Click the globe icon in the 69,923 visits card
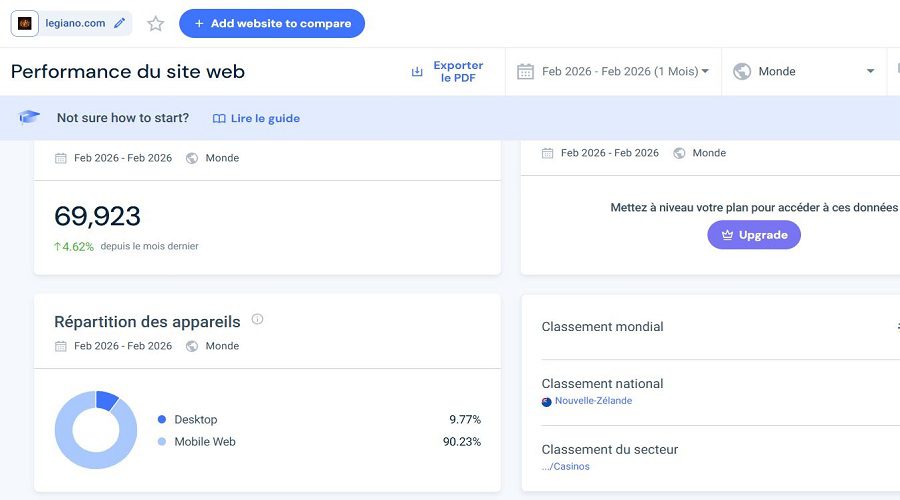Viewport: 900px width, 500px height. click(192, 158)
